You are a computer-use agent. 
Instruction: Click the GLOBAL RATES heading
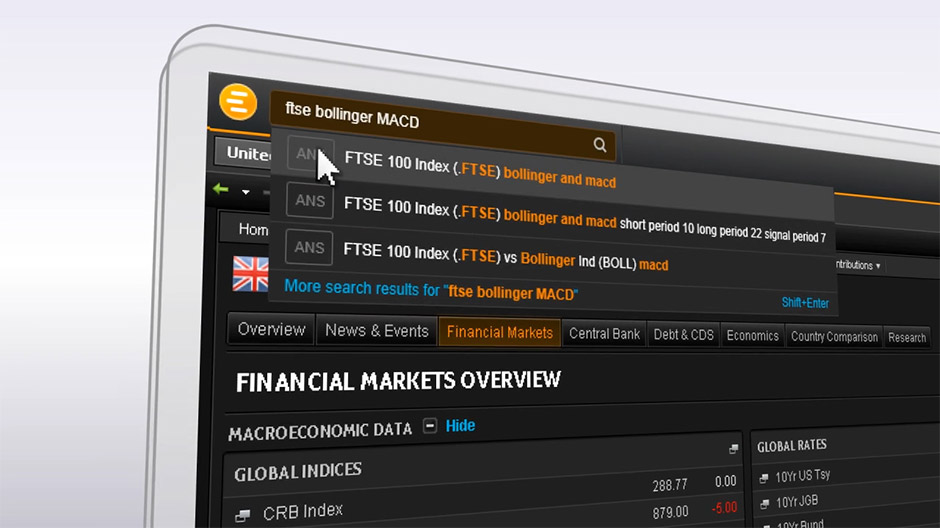coord(791,446)
